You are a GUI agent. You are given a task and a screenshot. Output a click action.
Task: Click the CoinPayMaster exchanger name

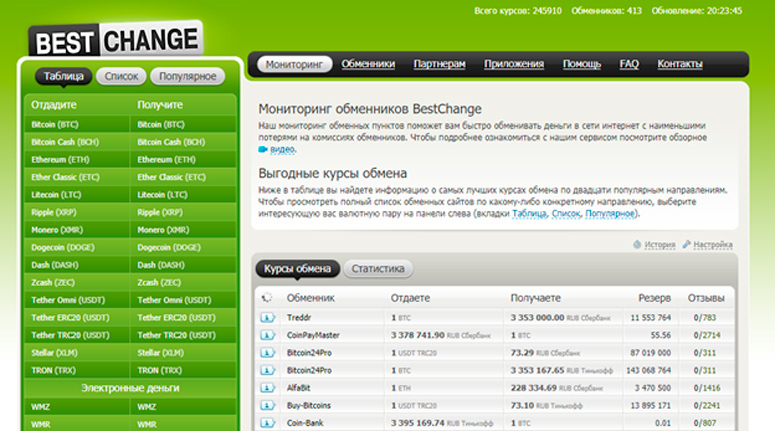(313, 335)
